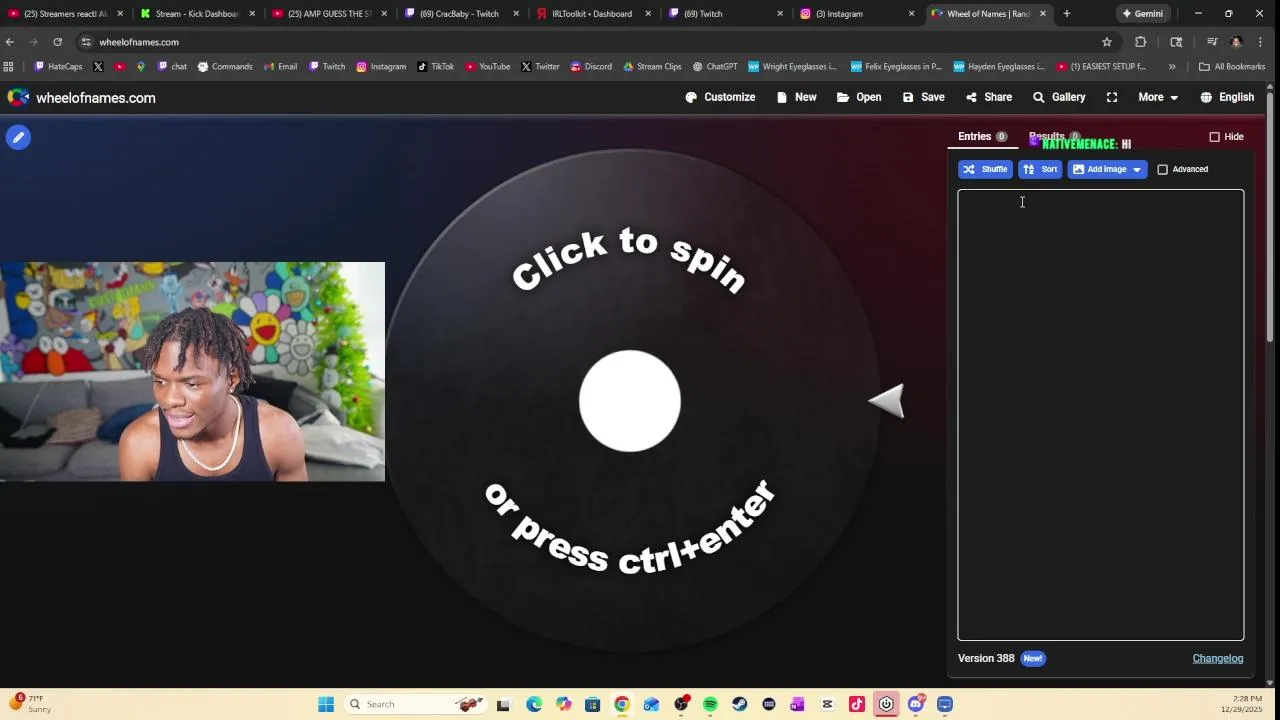Click the wheelofnames.com logo

81,98
